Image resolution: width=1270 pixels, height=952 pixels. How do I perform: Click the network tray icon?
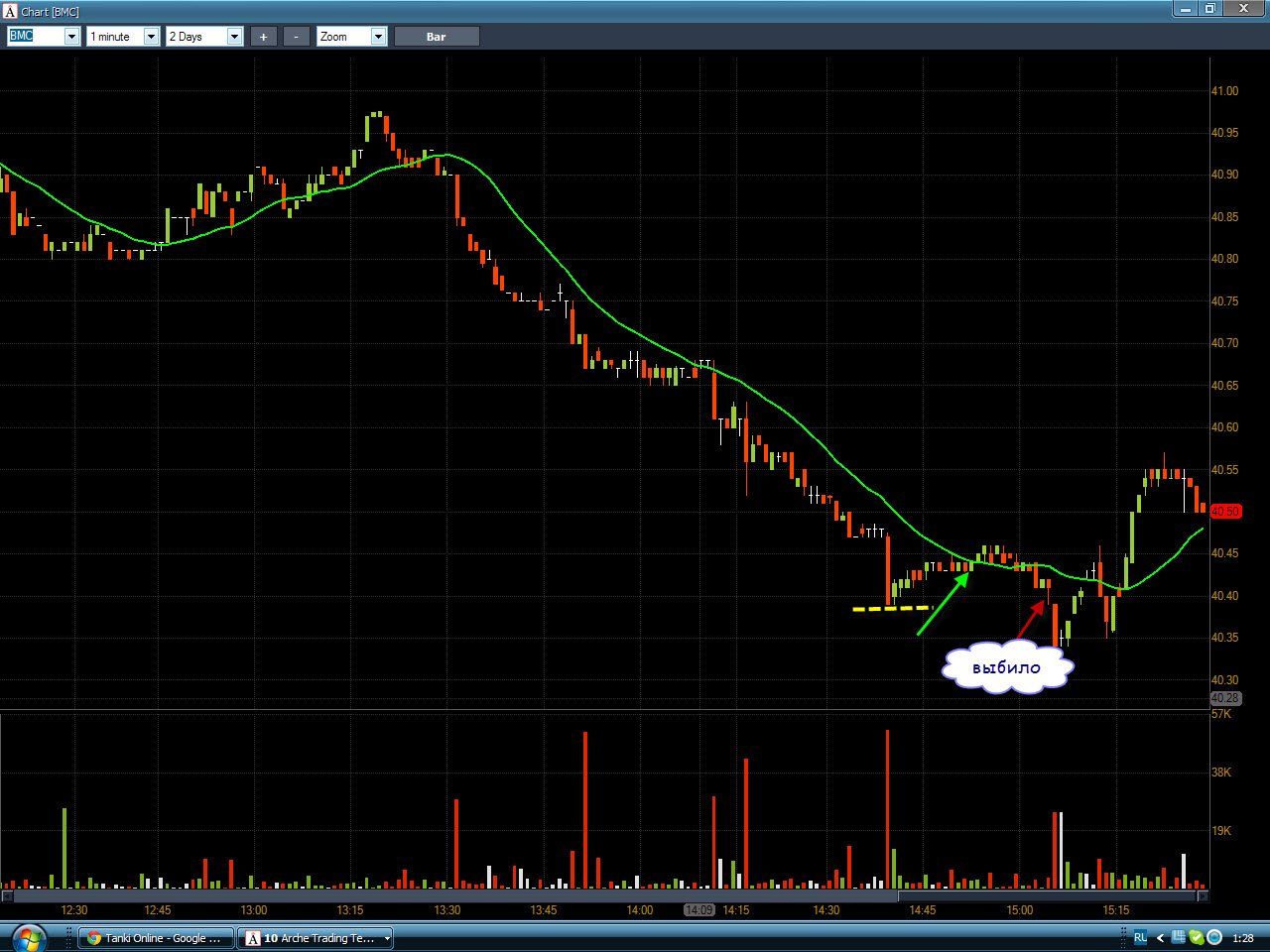pos(1179,938)
